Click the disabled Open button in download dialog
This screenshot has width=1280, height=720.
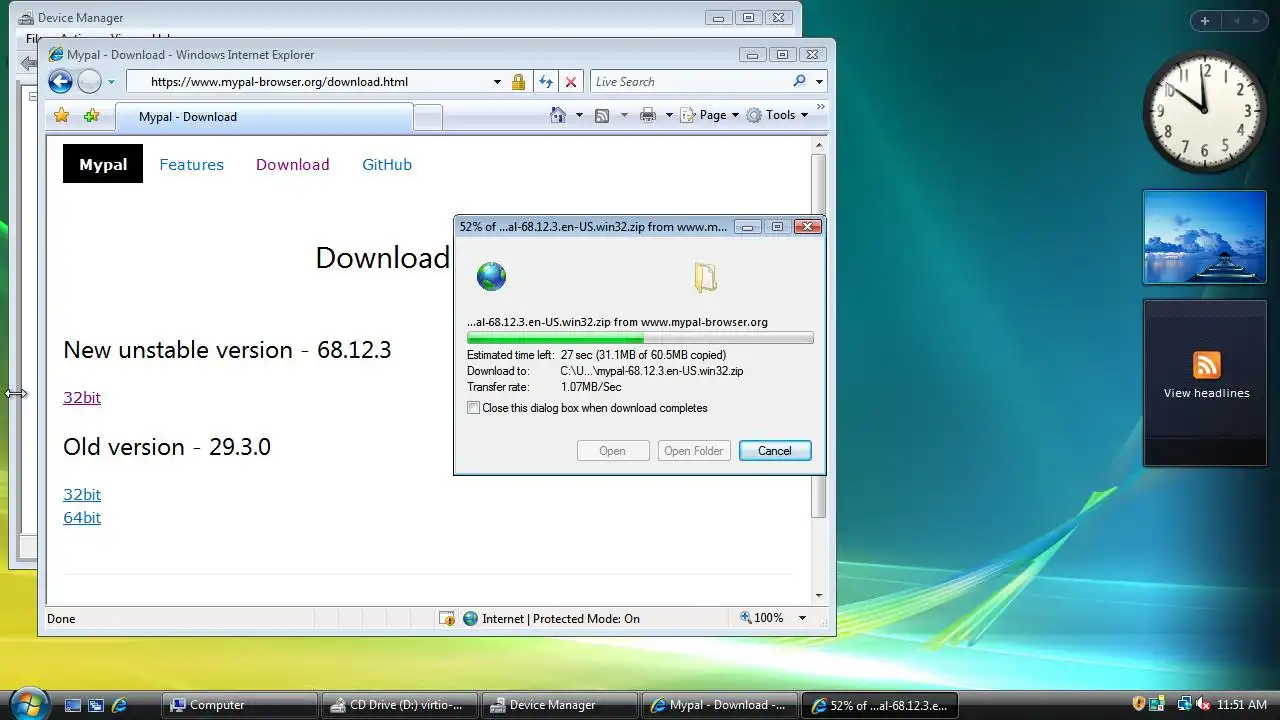pos(613,451)
